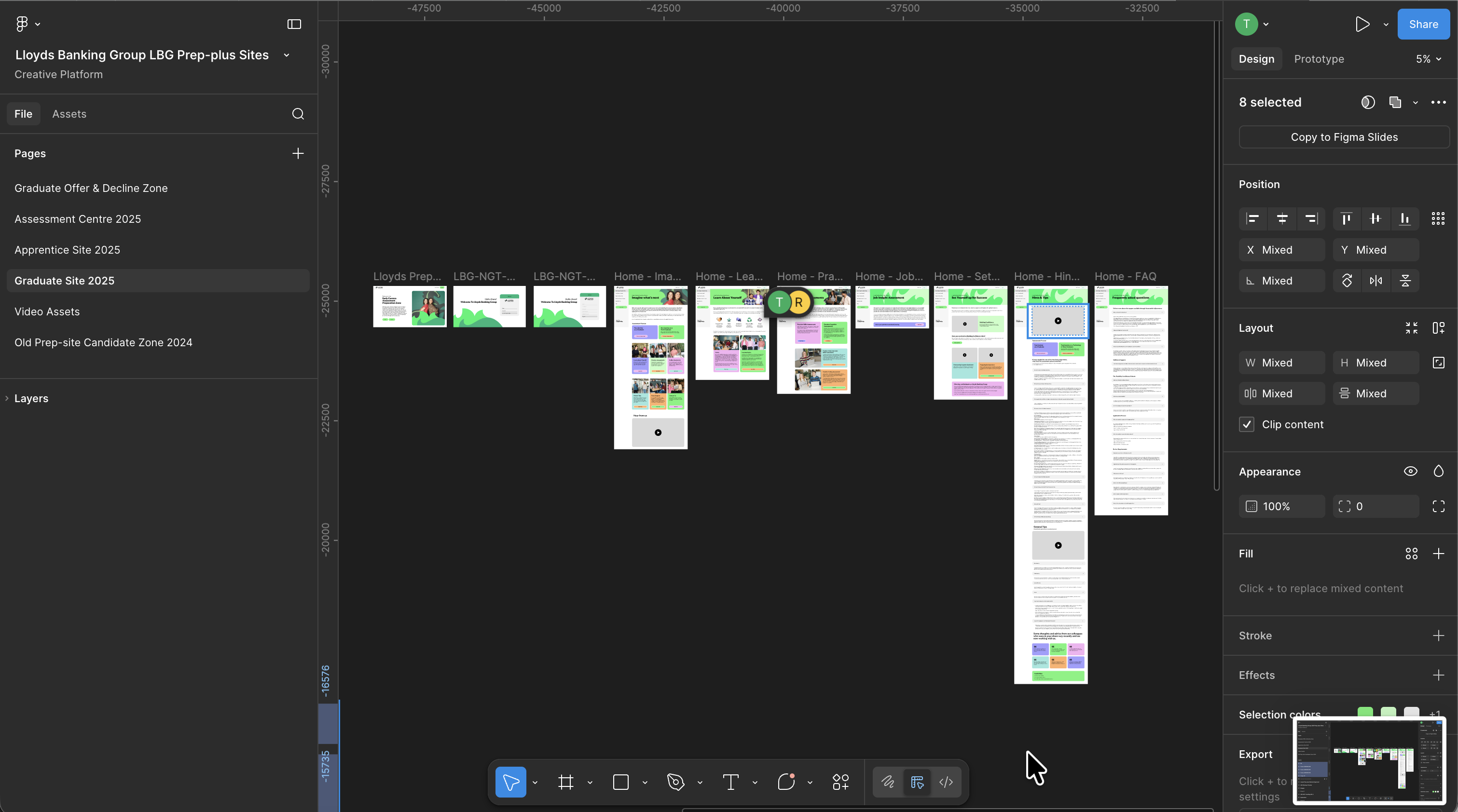Open the file name dropdown chevron

point(287,55)
